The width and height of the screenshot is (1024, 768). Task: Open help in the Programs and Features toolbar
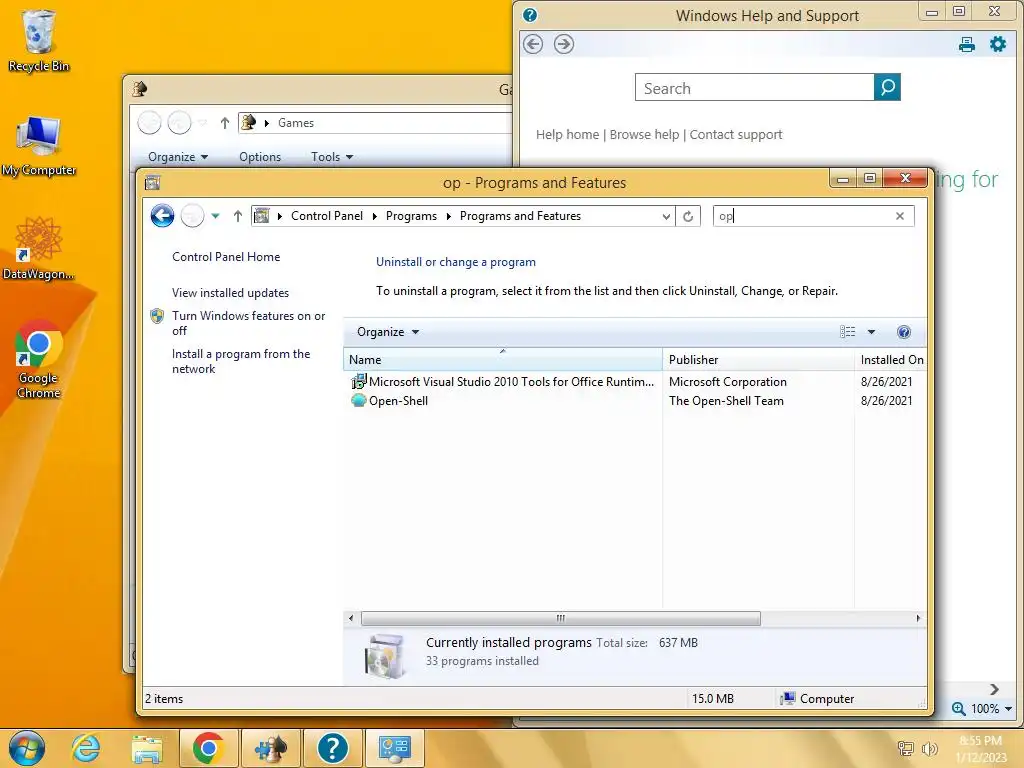pos(904,332)
